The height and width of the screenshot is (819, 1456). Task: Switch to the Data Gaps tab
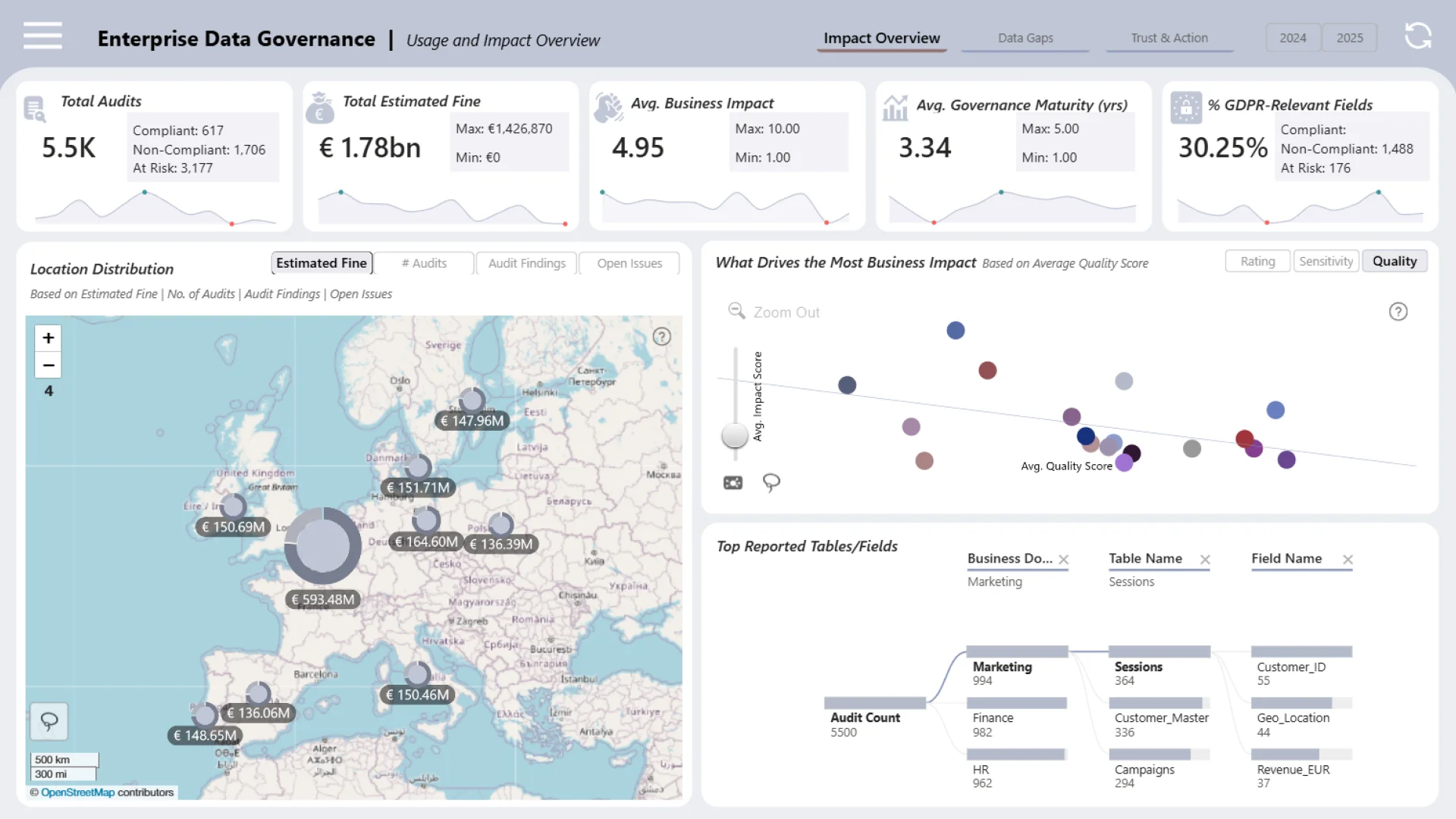(1025, 38)
